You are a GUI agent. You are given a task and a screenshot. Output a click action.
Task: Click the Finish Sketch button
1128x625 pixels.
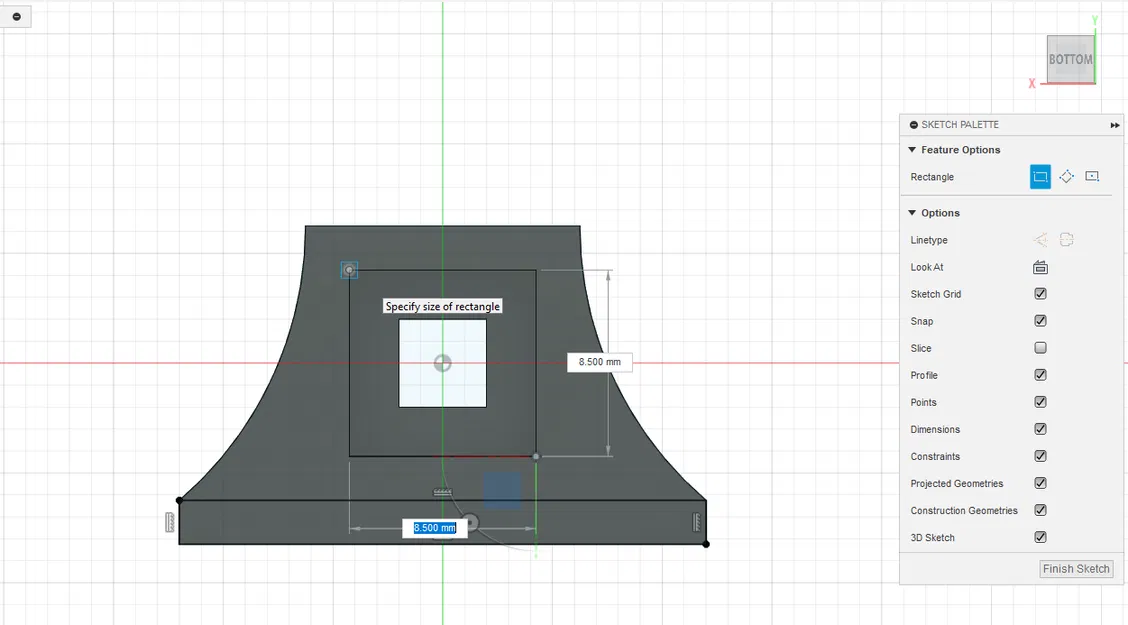click(1076, 569)
